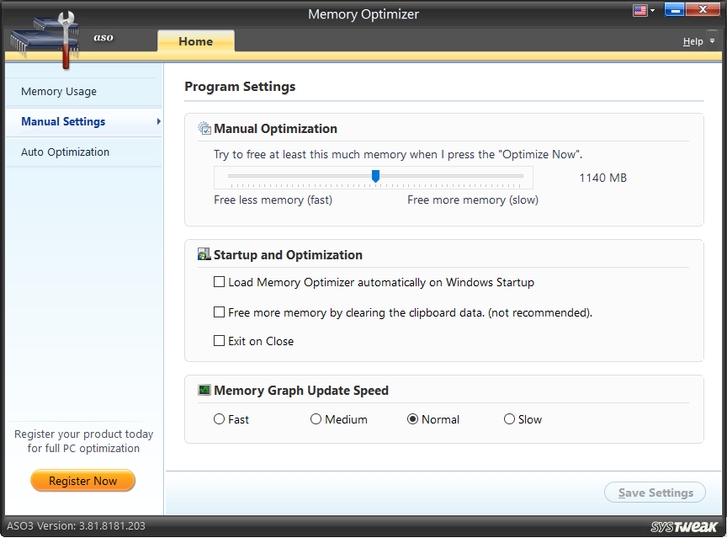Switch to the Home tab
Viewport: 727px width, 538px height.
(196, 41)
